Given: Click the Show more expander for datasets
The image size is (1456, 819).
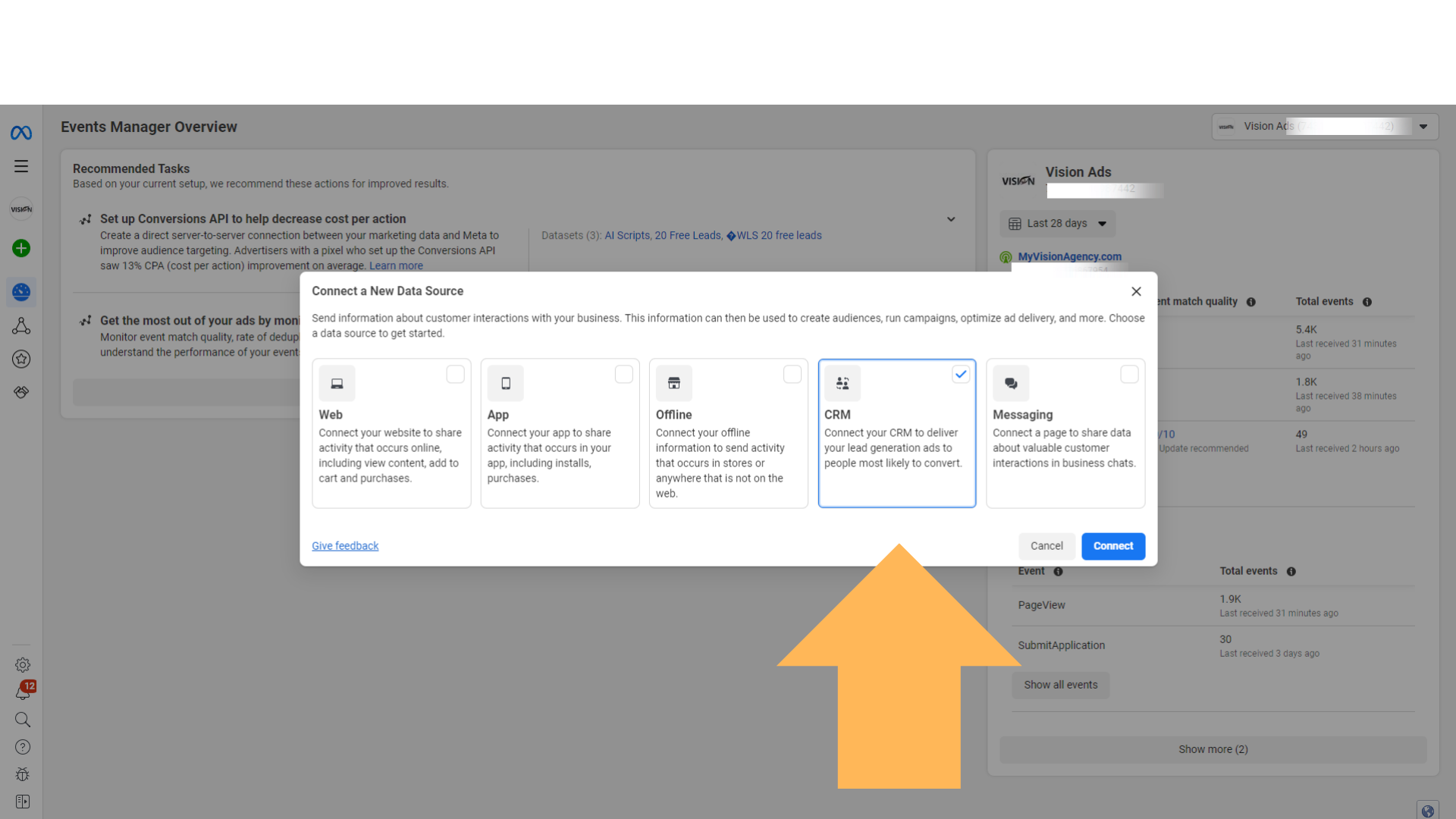Looking at the screenshot, I should tap(1213, 748).
